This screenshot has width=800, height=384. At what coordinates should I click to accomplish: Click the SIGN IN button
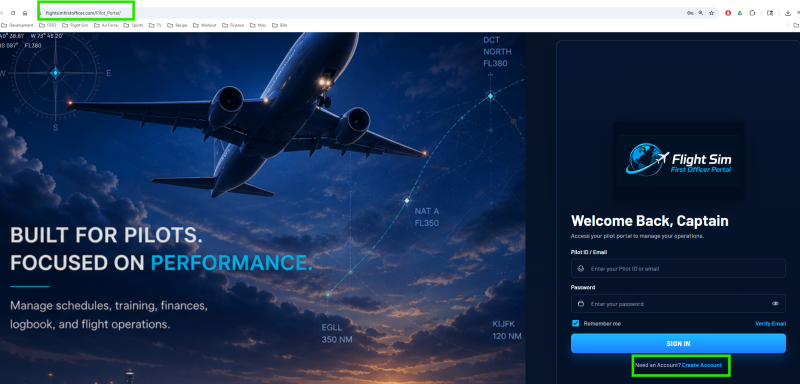[678, 343]
